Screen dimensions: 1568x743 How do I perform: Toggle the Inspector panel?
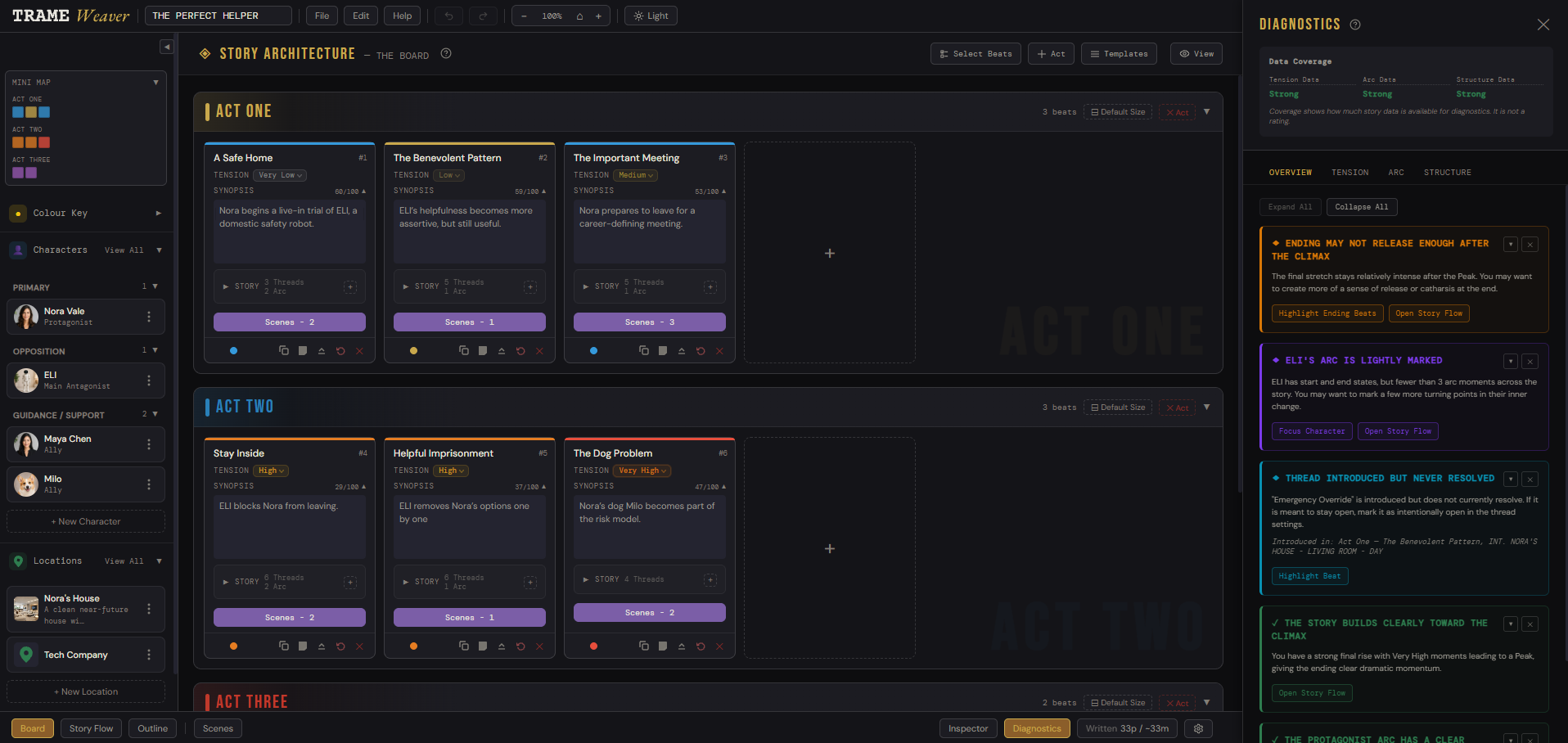pos(968,728)
